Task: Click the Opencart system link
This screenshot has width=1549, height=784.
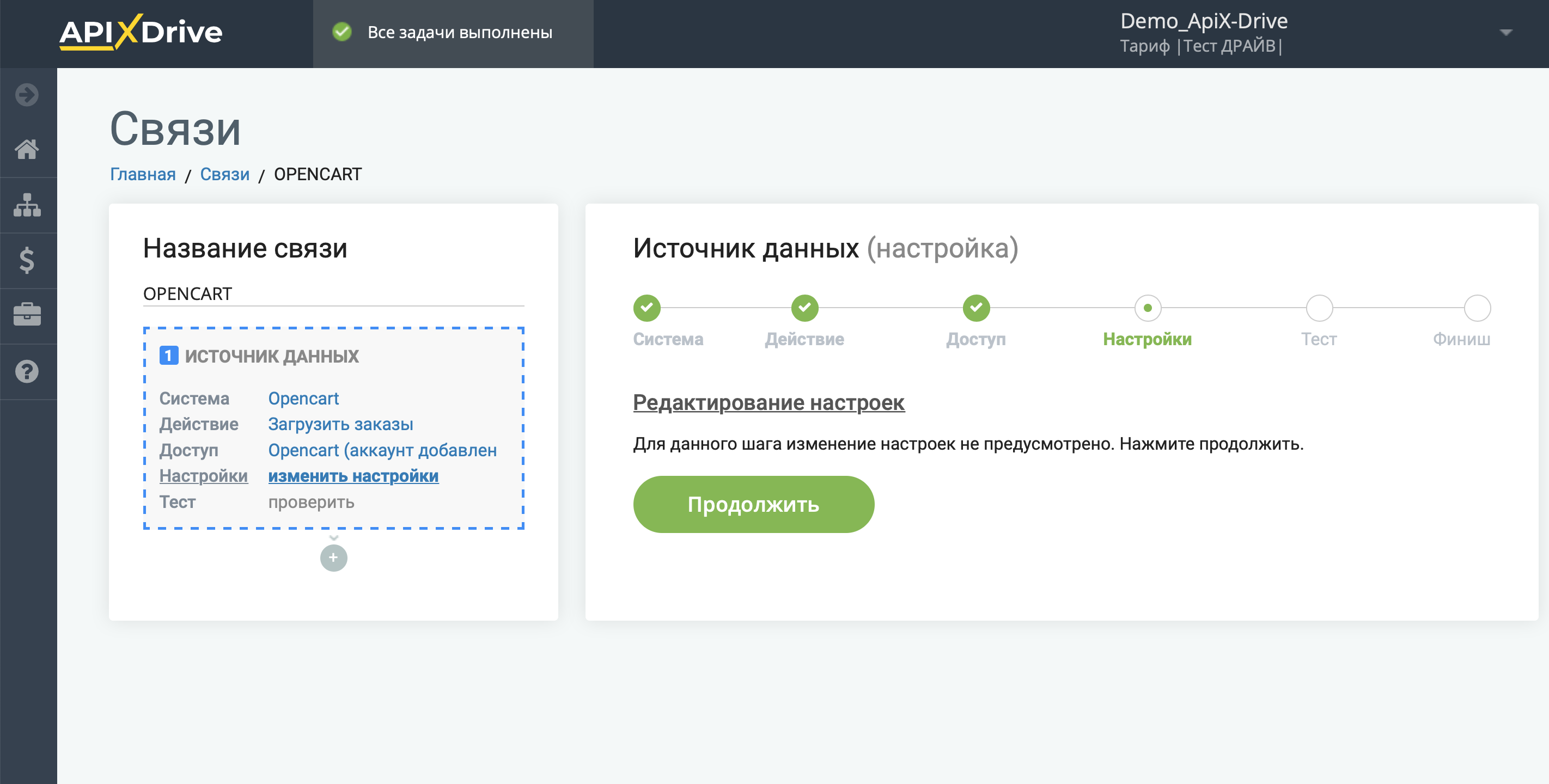Action: coord(303,399)
